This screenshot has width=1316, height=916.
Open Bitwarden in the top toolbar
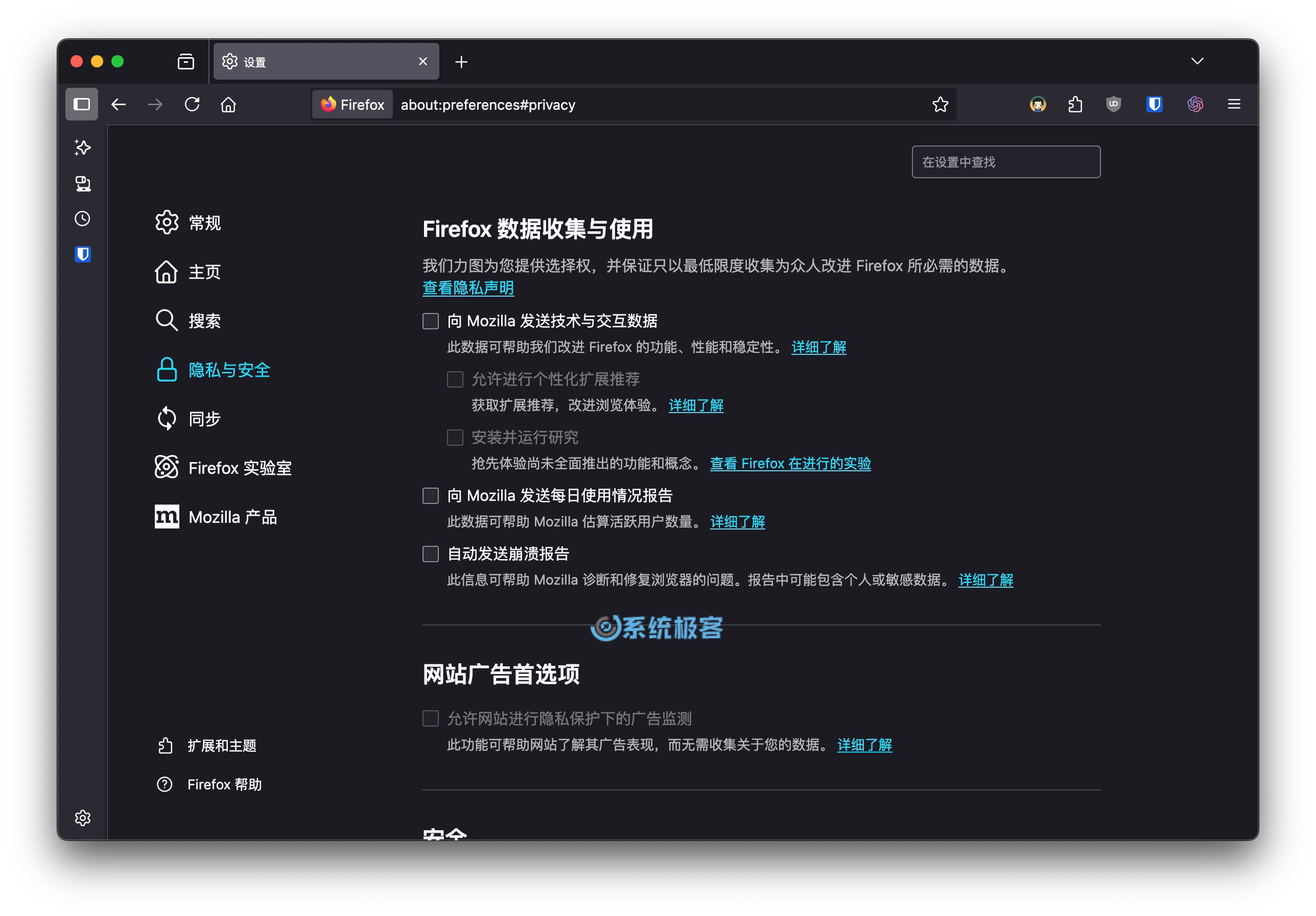[x=1155, y=104]
